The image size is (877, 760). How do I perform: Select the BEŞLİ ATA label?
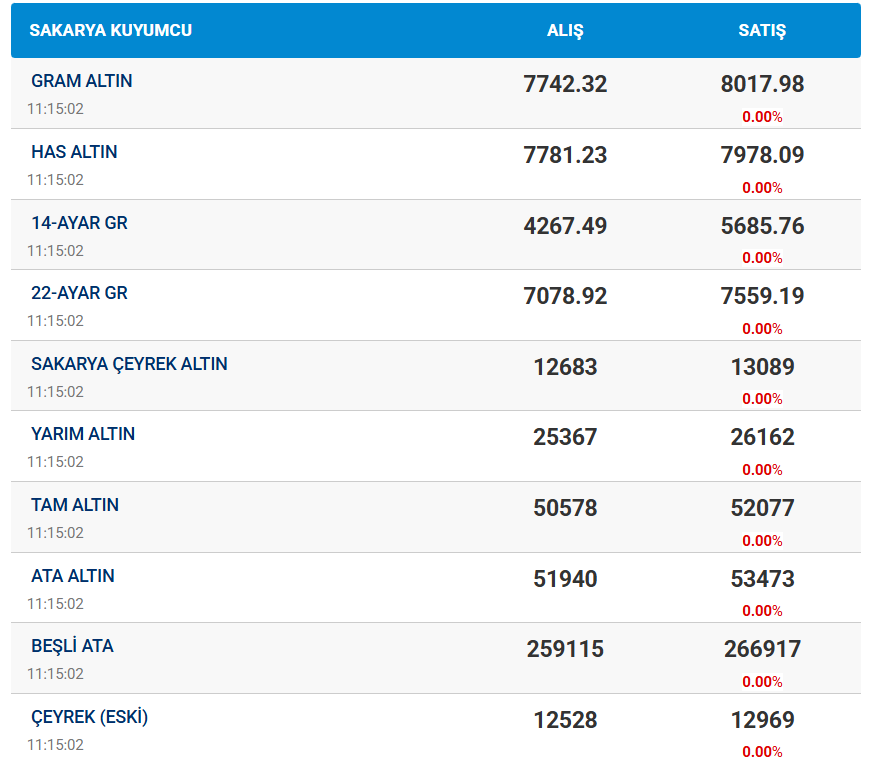point(72,646)
